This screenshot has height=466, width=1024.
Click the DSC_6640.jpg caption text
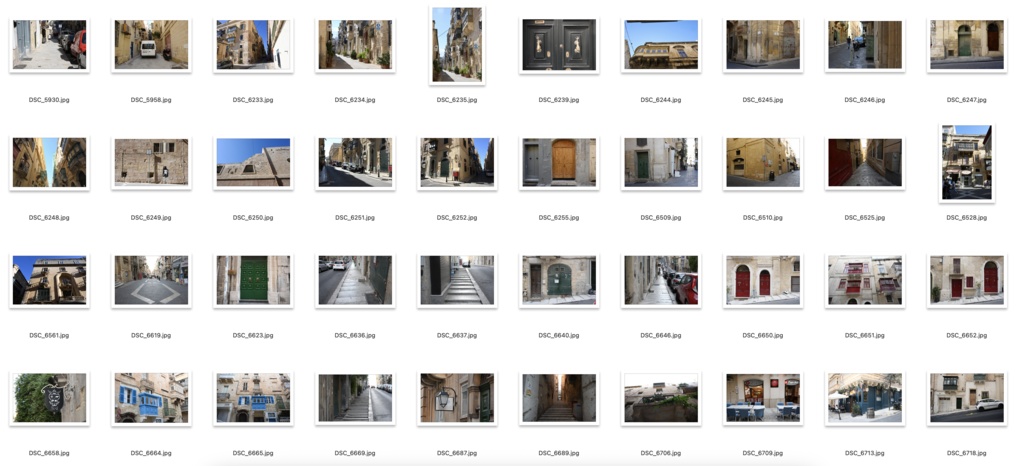click(559, 335)
